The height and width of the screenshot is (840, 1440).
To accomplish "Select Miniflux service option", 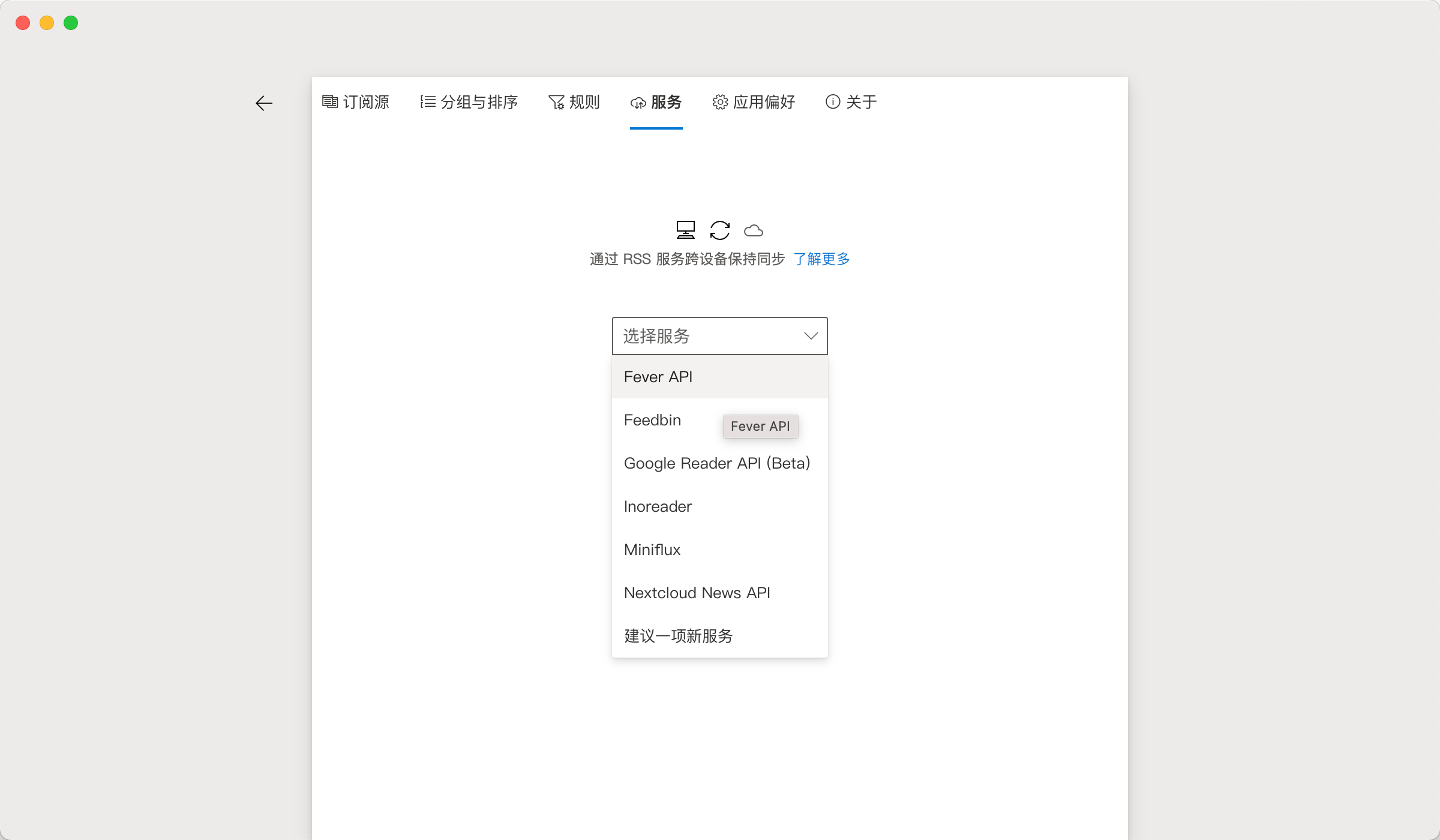I will tap(652, 550).
